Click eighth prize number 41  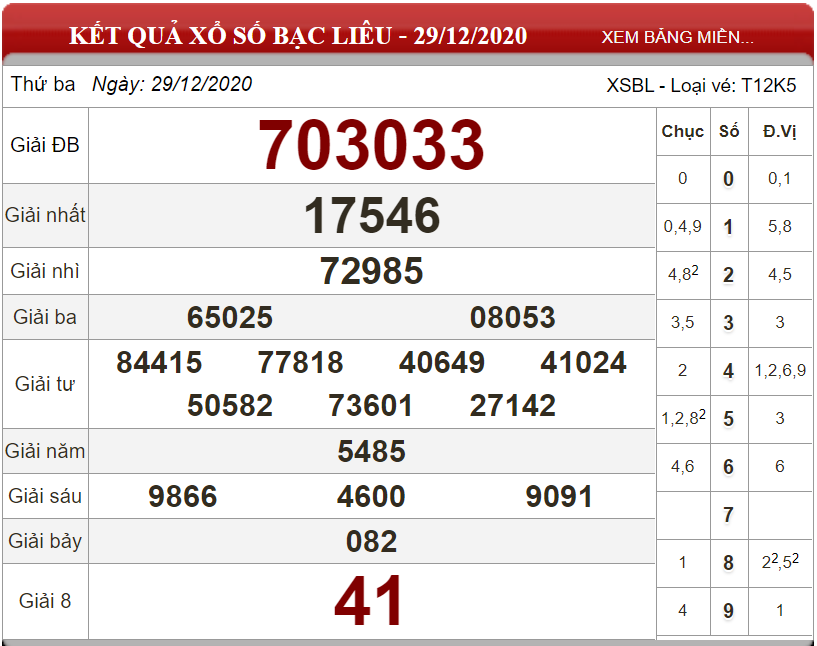[370, 602]
